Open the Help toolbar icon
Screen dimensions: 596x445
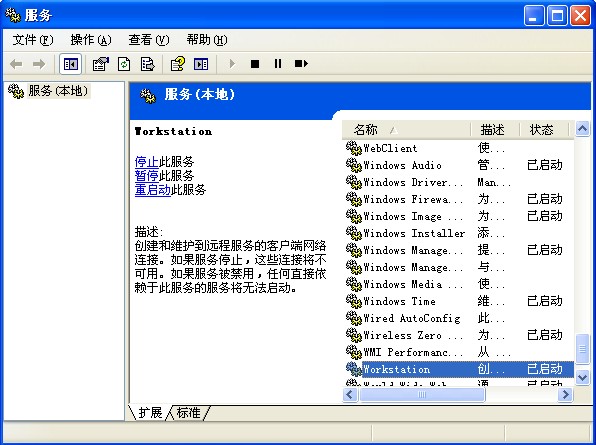click(x=178, y=64)
